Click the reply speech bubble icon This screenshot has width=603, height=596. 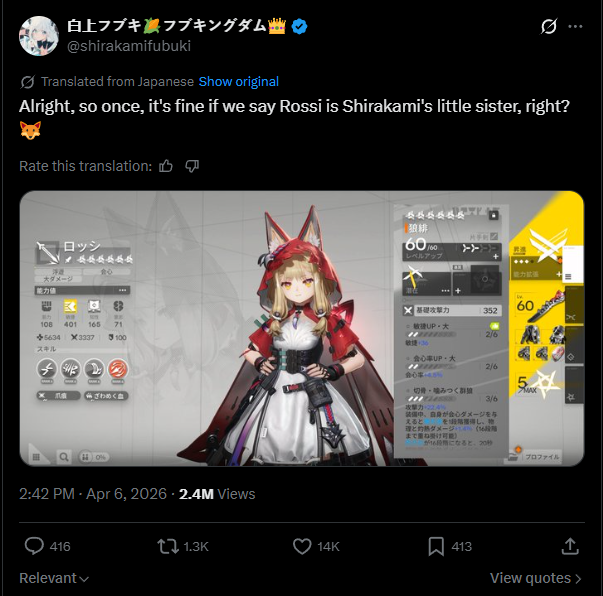tap(34, 546)
